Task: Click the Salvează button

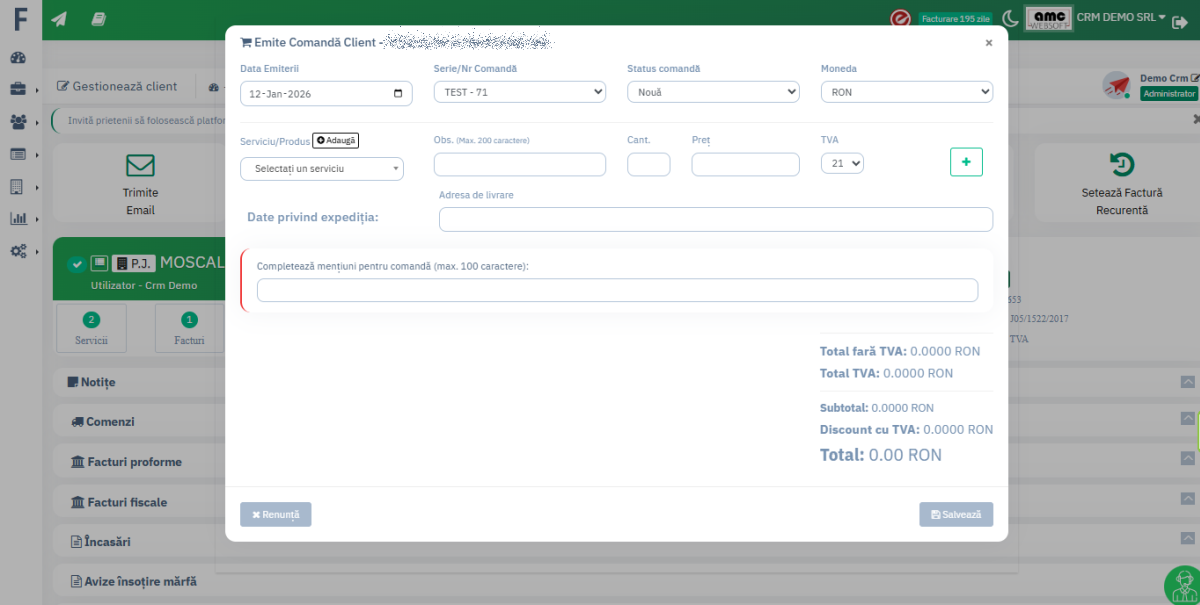Action: pyautogui.click(x=956, y=514)
